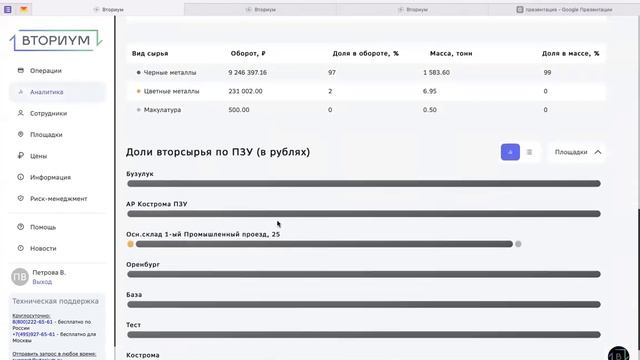Click the Черные металлы row label
Viewport: 640px width, 360px height.
point(170,72)
